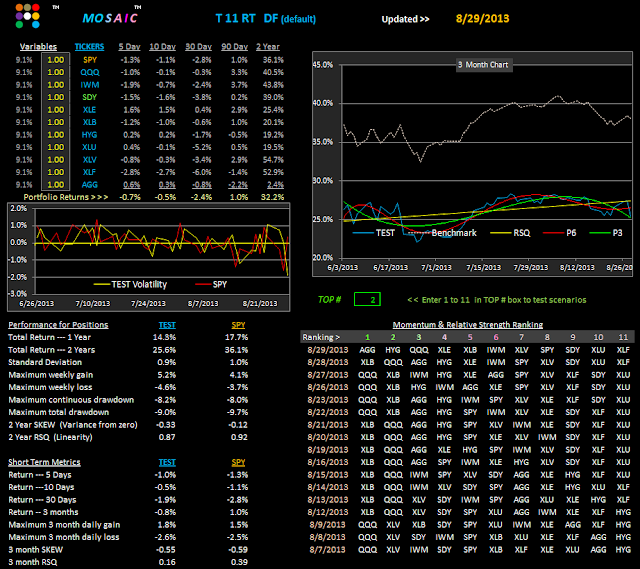Click the 7/10/2013 date on volatility chart axis
640x569 pixels.
(x=93, y=304)
